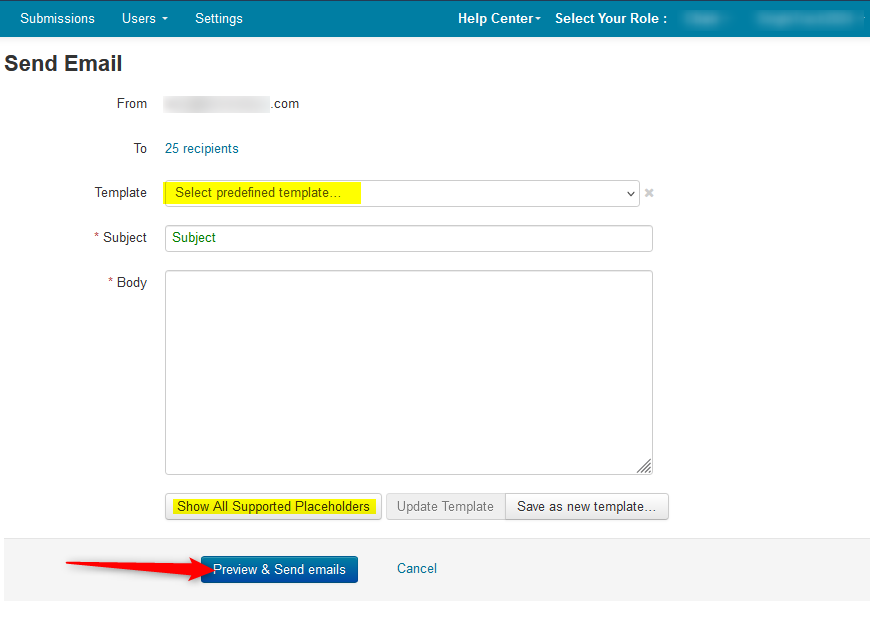Viewport: 870px width, 622px height.
Task: Open the 25 recipients link
Action: (201, 148)
